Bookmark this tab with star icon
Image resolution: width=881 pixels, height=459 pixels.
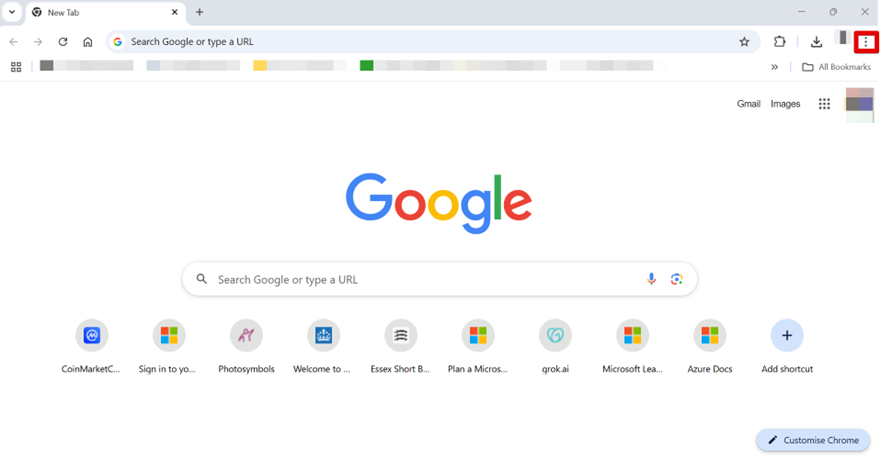point(744,42)
